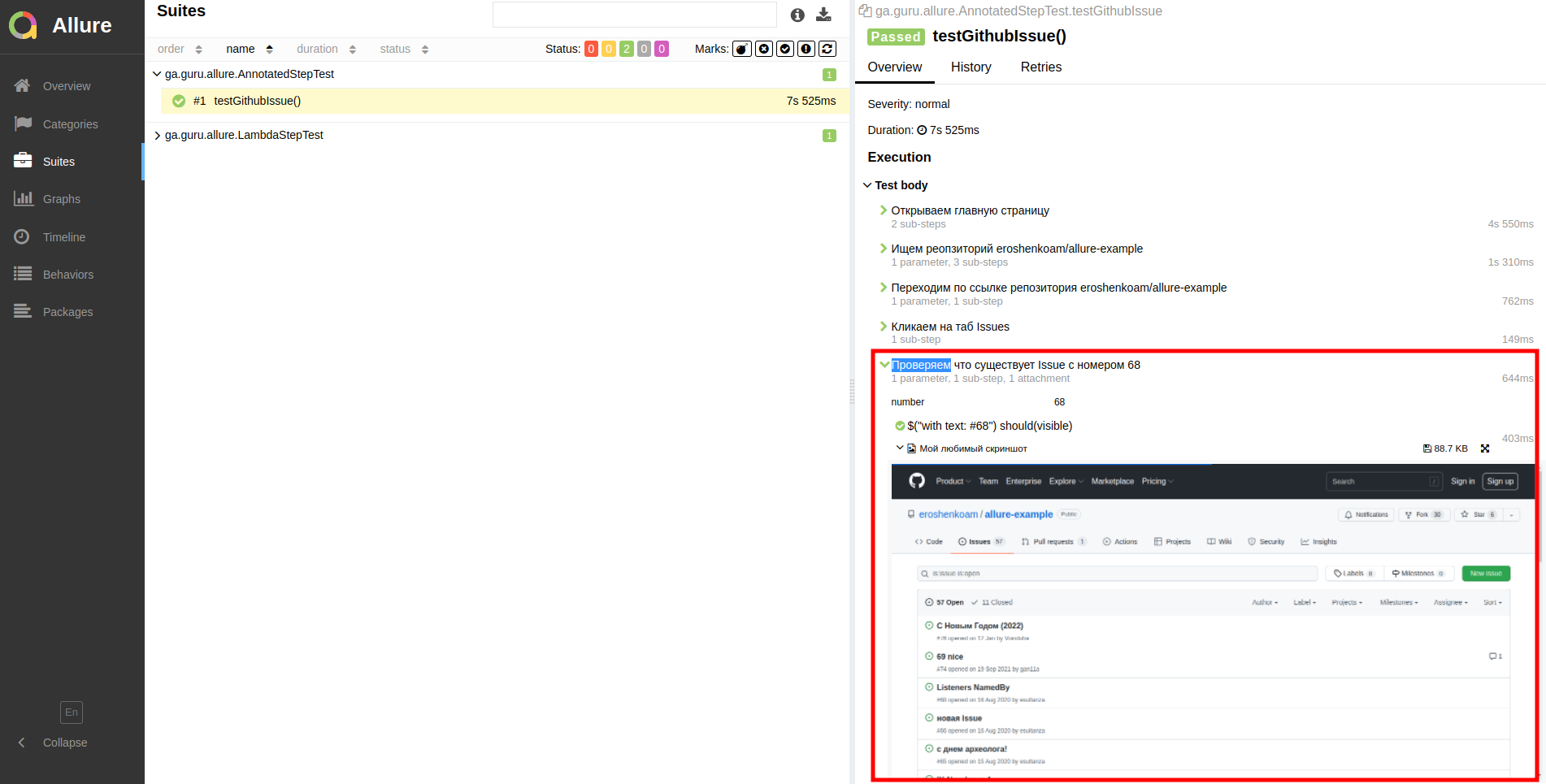The width and height of the screenshot is (1546, 784).
Task: Click the Severity: normal text
Action: pos(908,104)
